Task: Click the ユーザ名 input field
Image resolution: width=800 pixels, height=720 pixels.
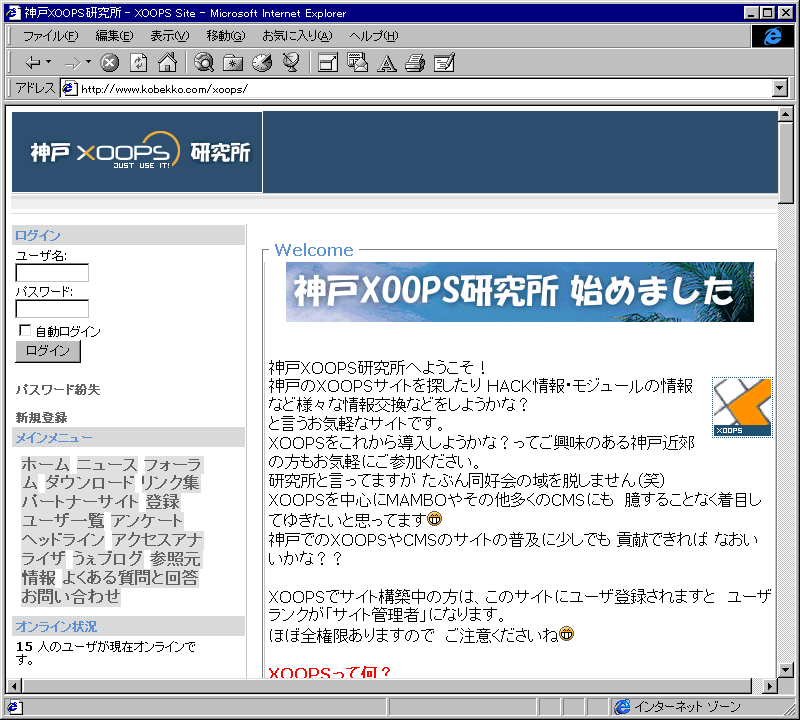Action: (x=52, y=272)
